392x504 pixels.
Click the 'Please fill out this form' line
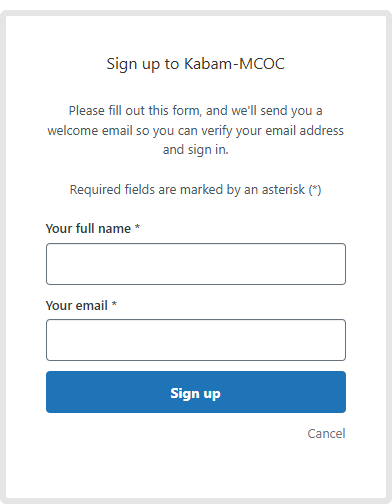click(196, 111)
